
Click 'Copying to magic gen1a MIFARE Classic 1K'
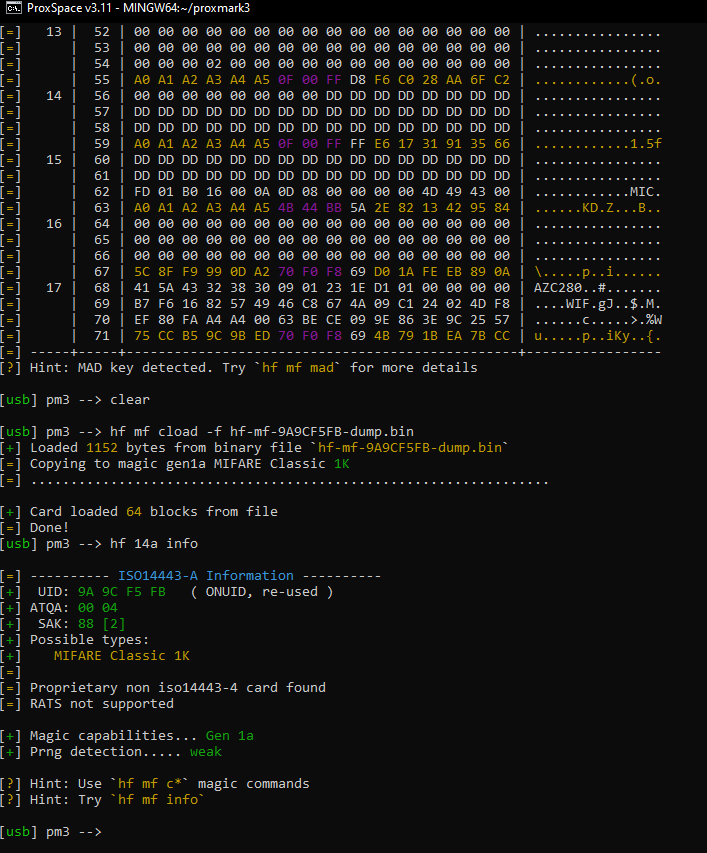click(190, 464)
